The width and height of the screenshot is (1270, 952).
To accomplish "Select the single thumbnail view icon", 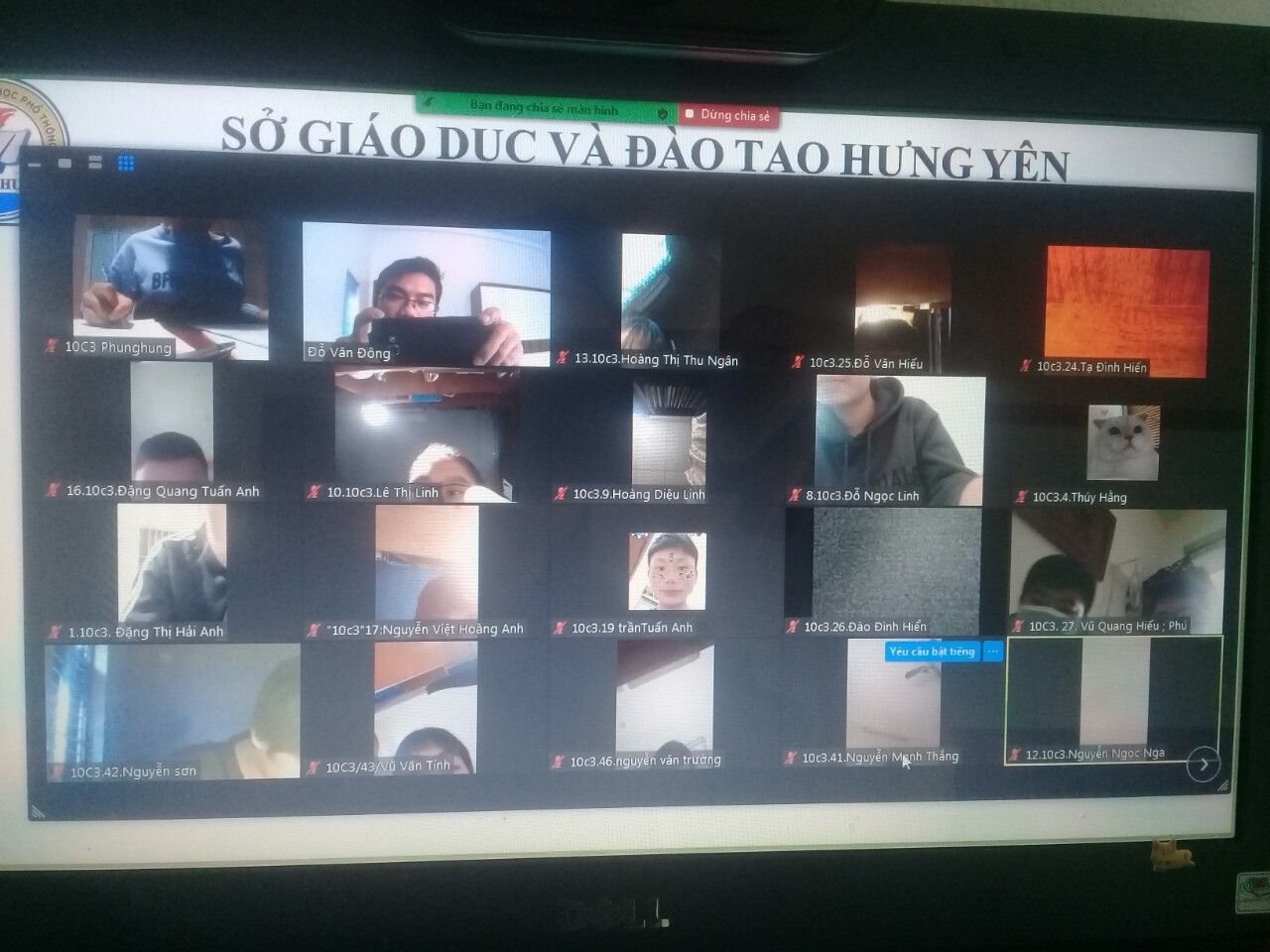I will 65,164.
